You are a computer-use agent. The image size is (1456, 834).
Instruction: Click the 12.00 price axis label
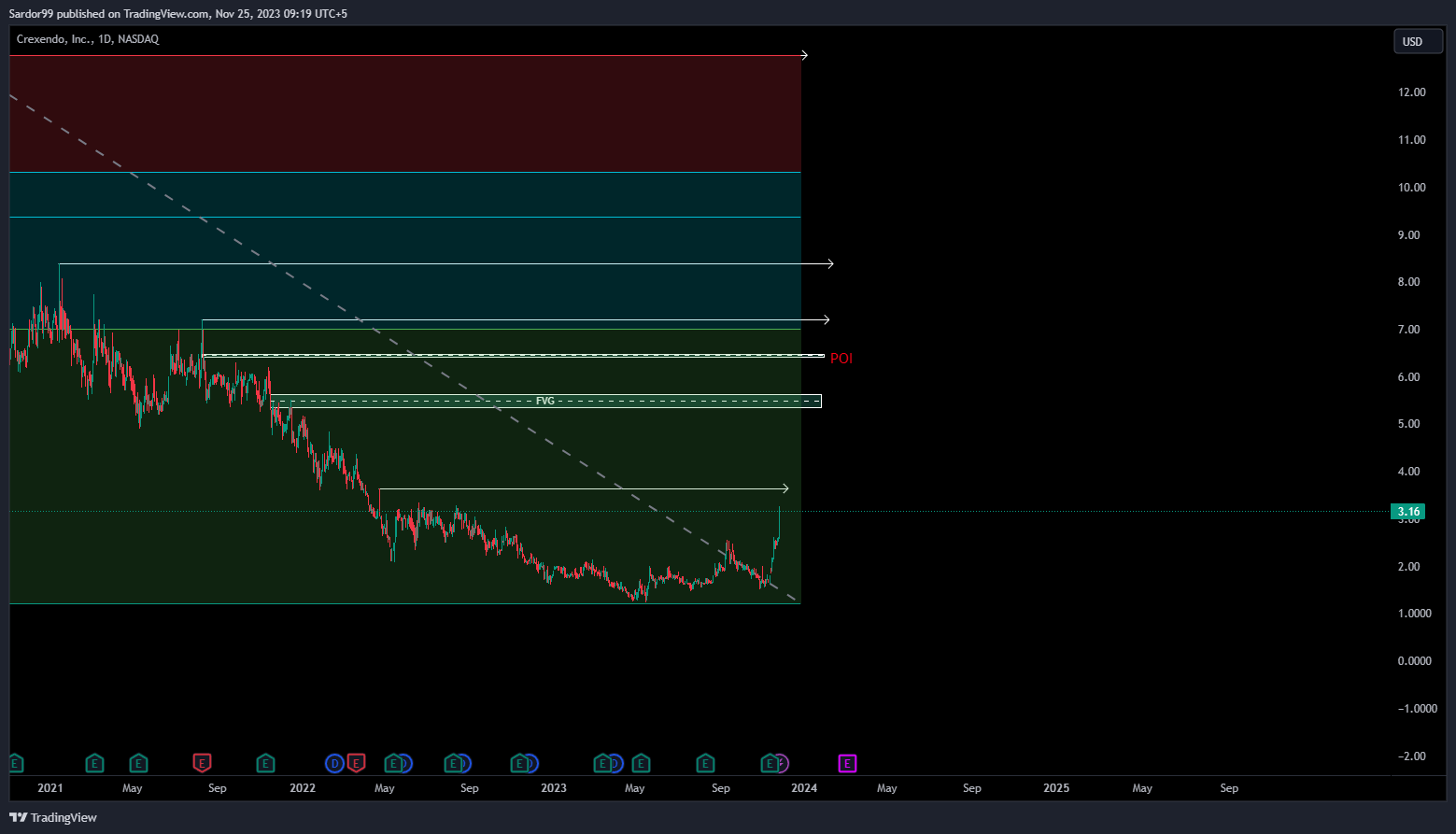1411,92
